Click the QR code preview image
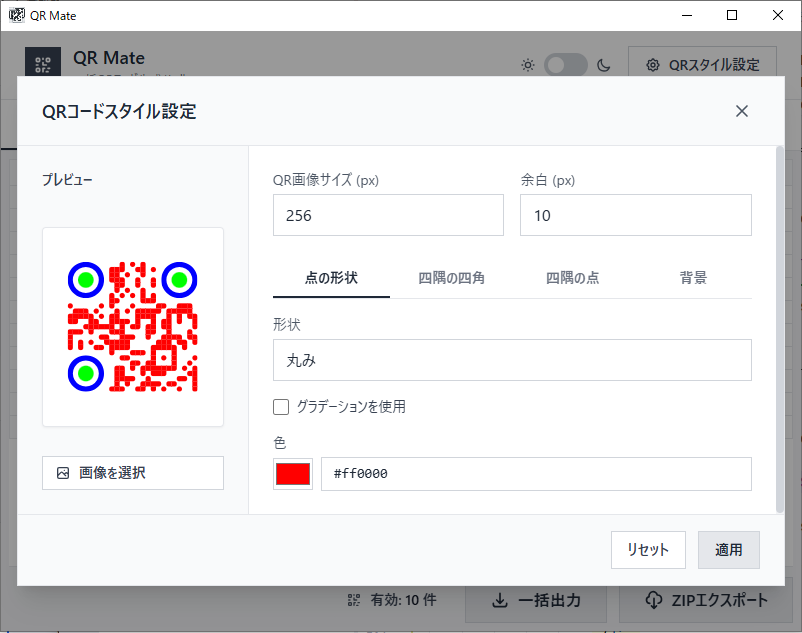Viewport: 802px width, 633px height. pyautogui.click(x=132, y=326)
